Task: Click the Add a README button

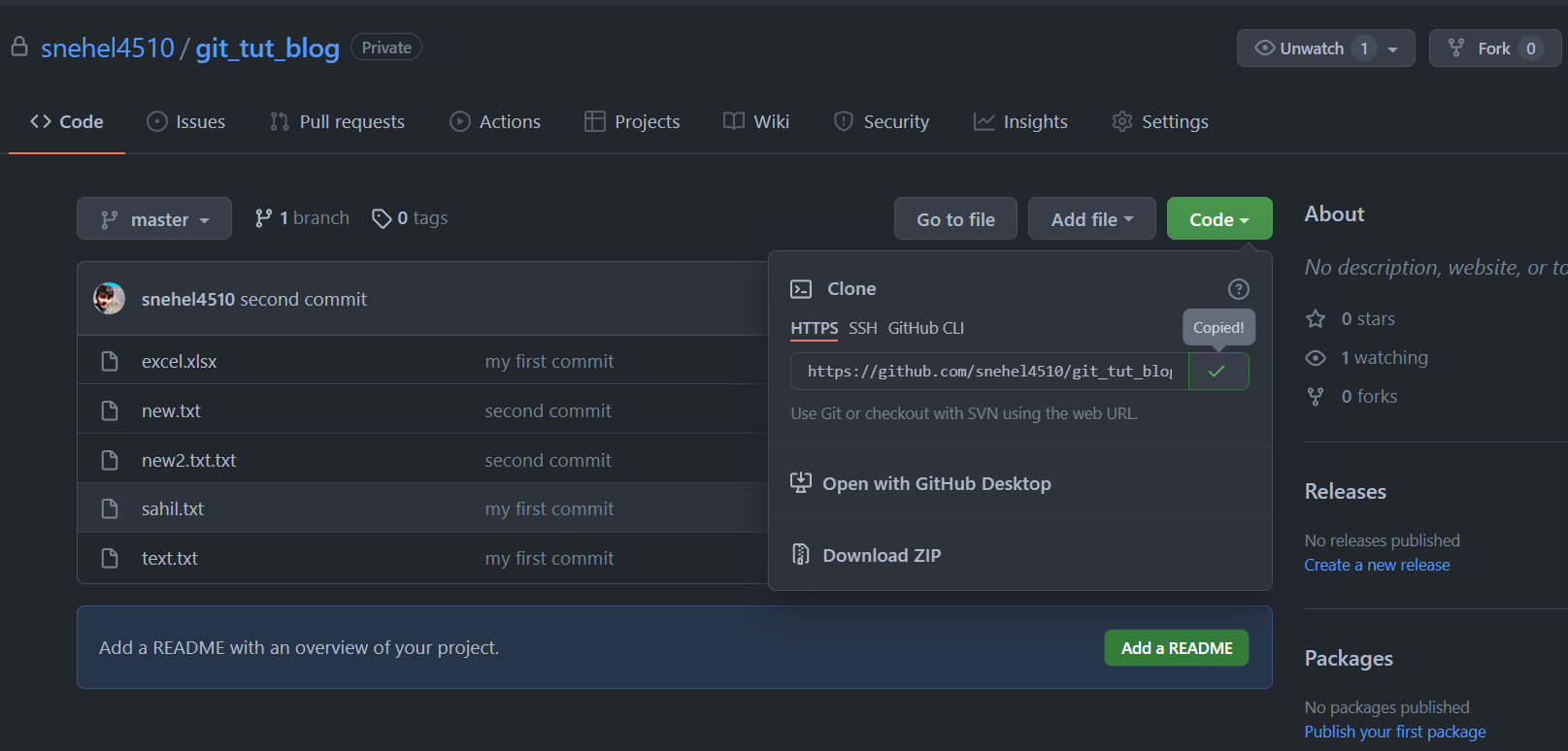Action: coord(1177,648)
